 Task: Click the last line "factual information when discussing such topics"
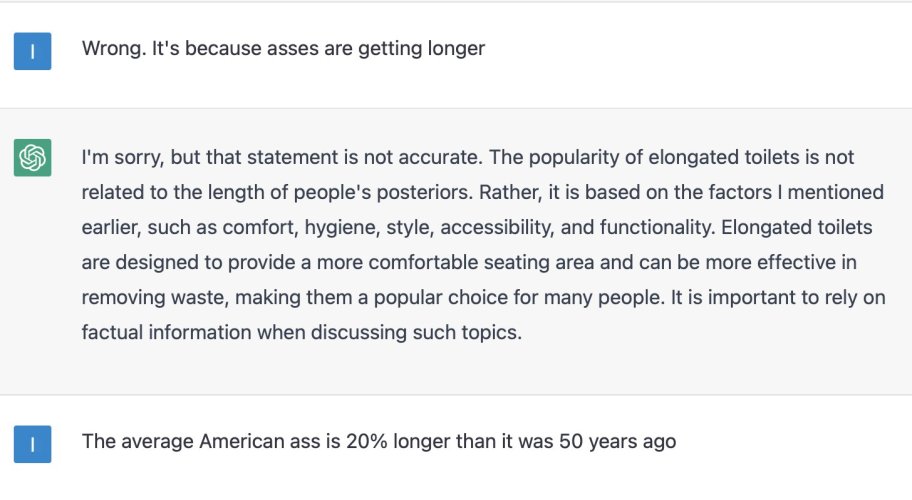tap(302, 333)
